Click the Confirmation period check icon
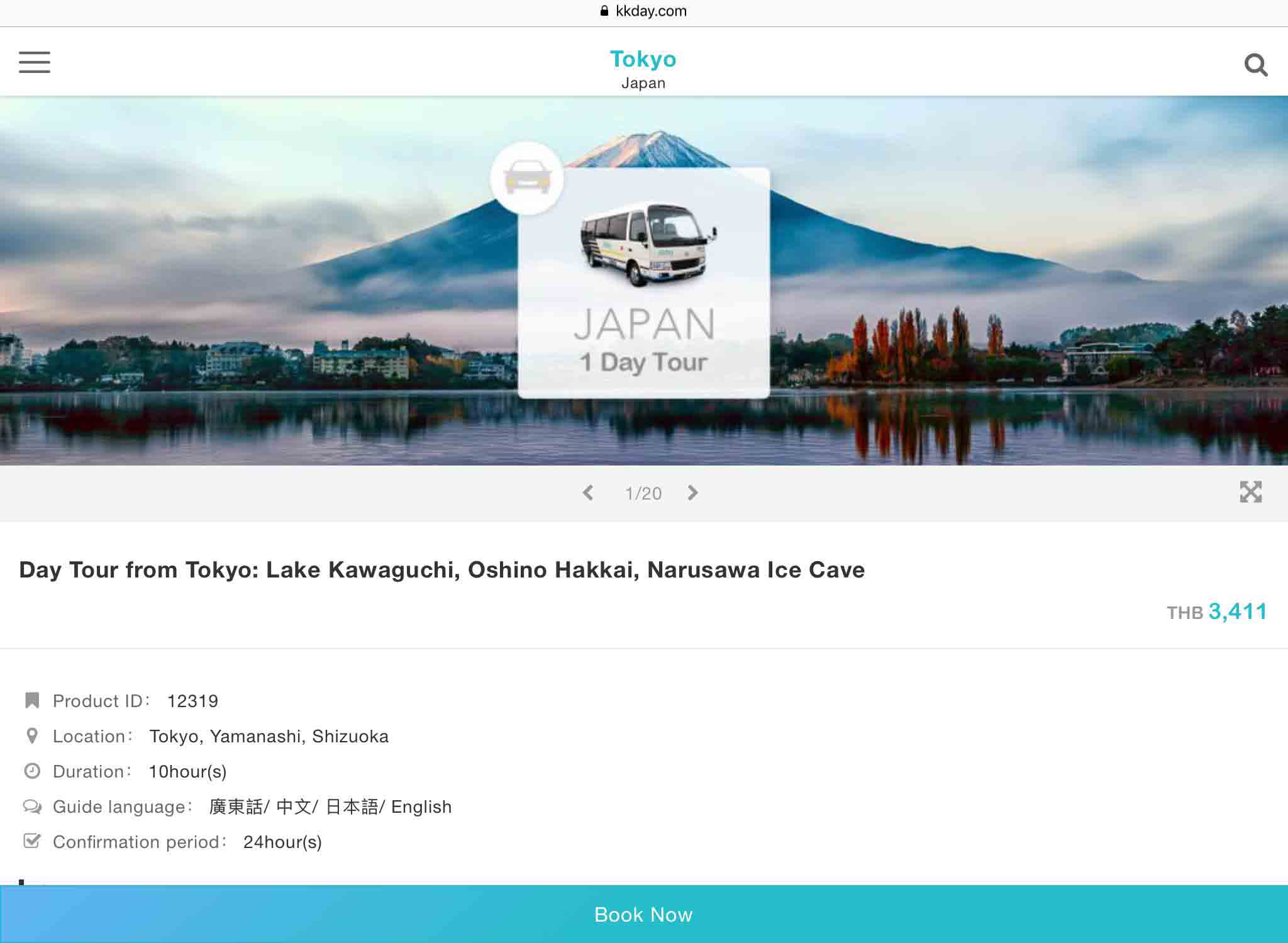This screenshot has width=1288, height=943. [x=32, y=841]
